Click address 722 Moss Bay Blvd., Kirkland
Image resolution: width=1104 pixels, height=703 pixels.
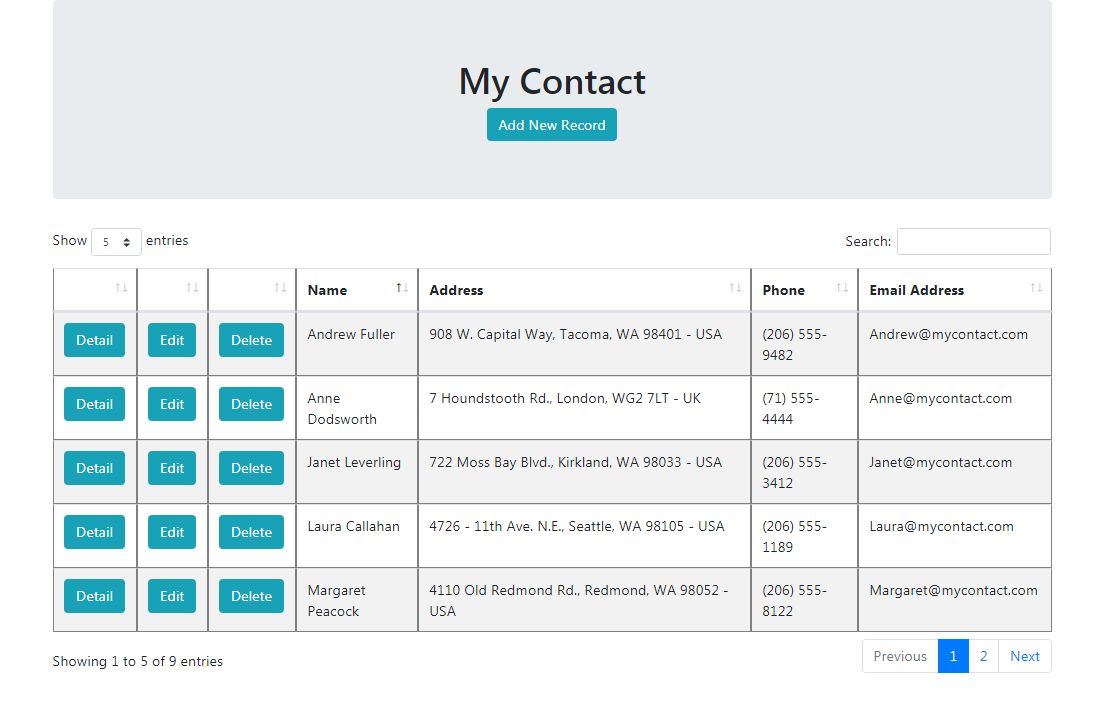tap(575, 463)
